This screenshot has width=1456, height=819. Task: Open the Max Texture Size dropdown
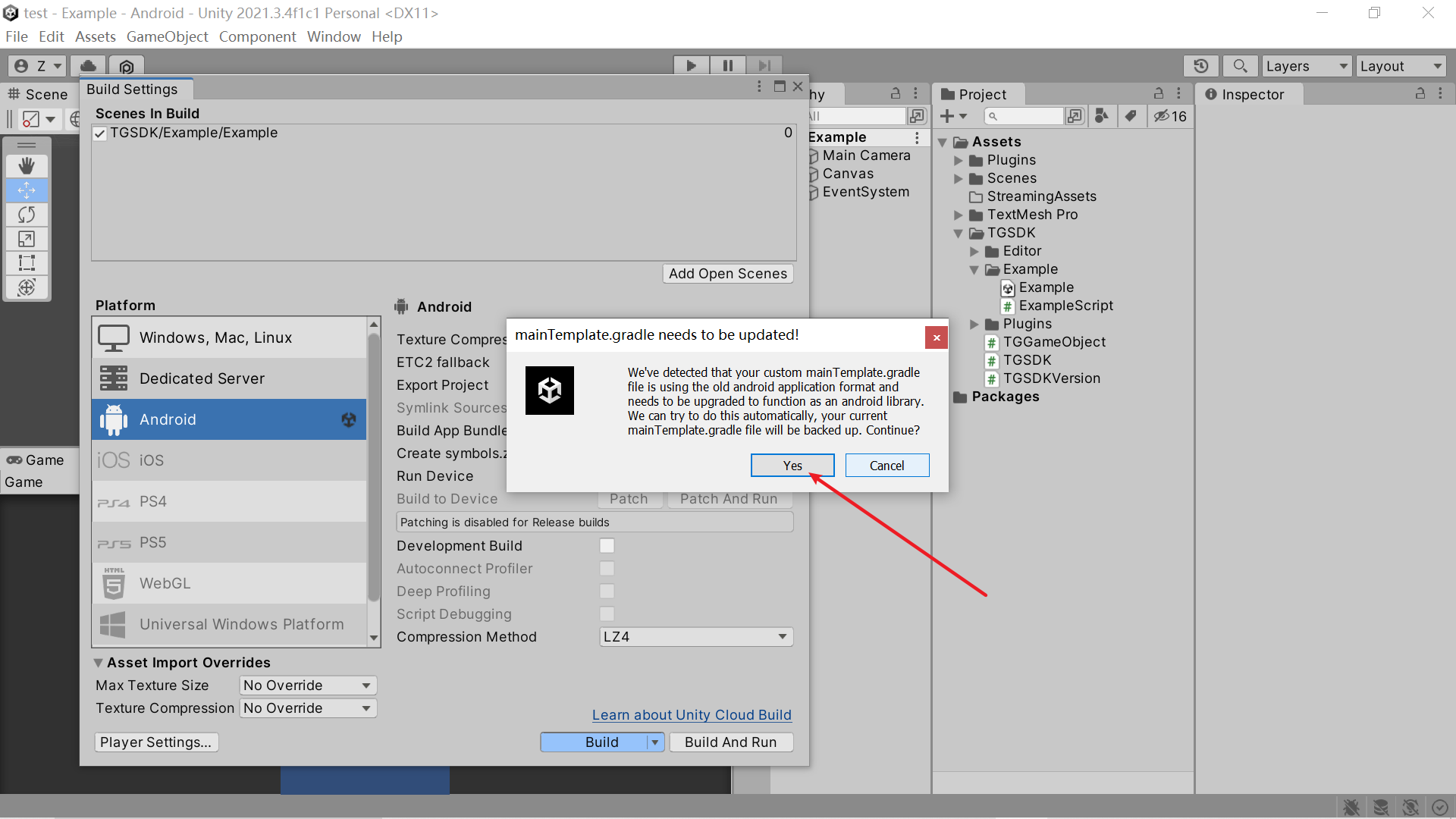pos(308,686)
